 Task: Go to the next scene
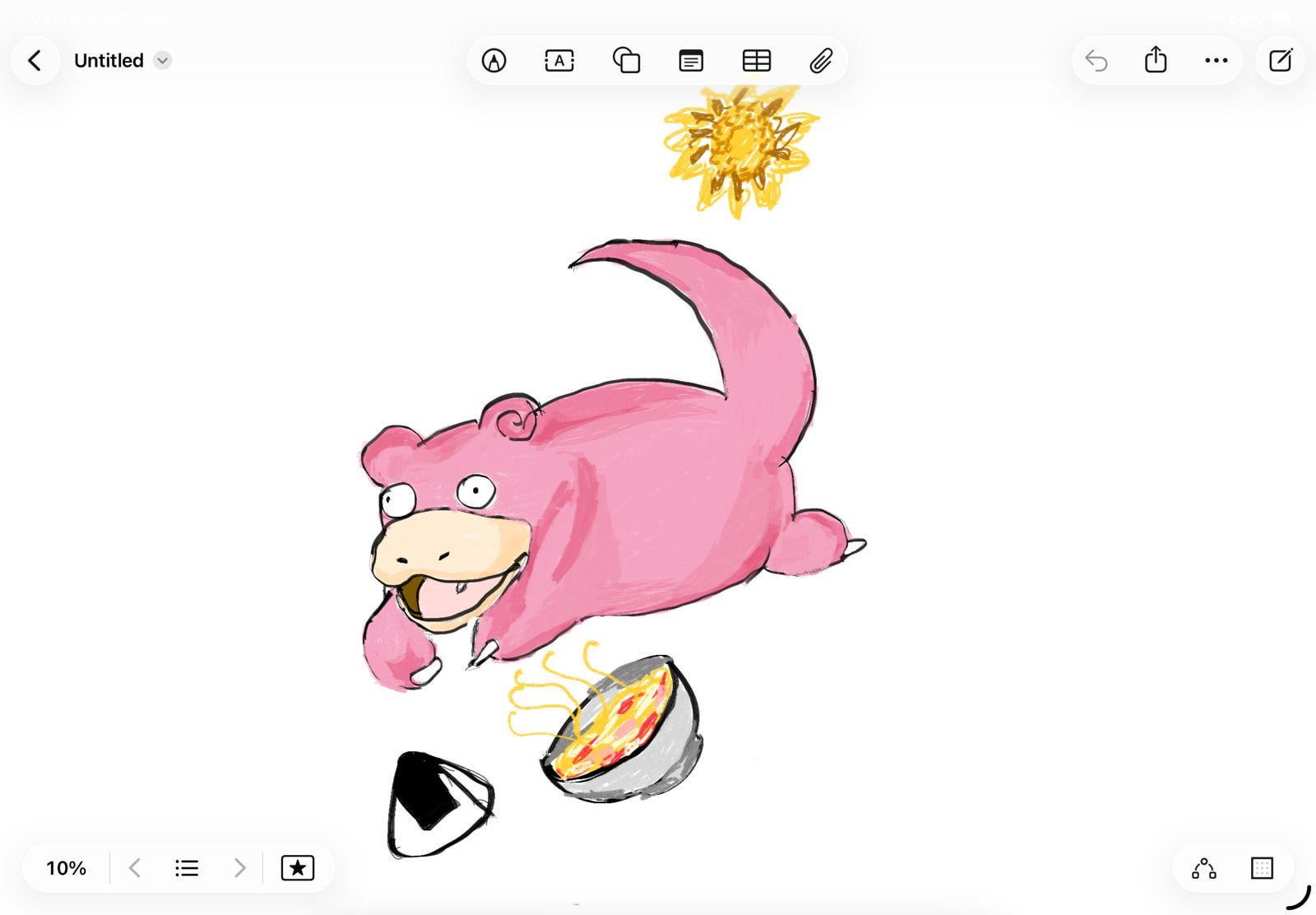(x=239, y=868)
